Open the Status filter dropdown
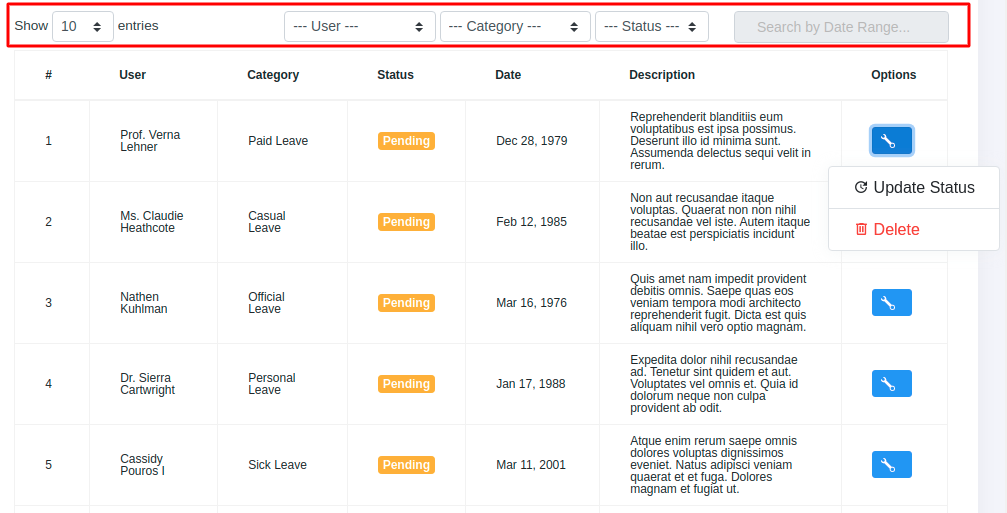Viewport: 1007px width, 513px height. 652,26
